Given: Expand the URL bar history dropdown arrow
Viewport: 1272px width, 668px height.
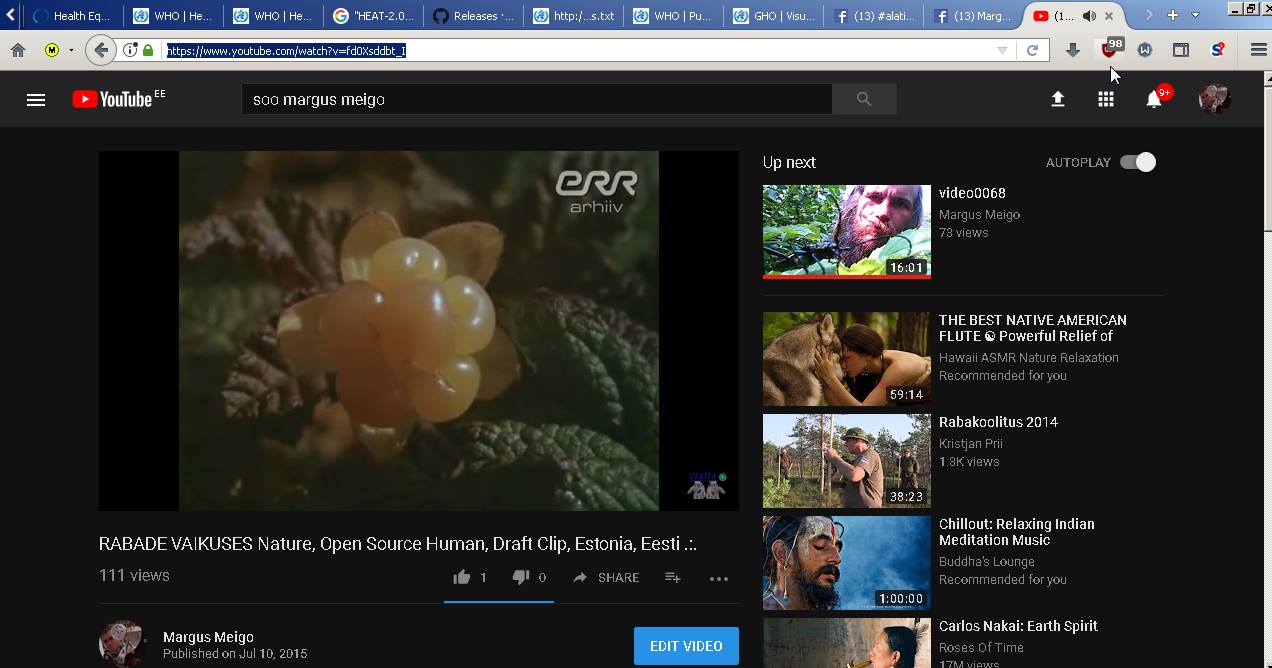Looking at the screenshot, I should pos(1002,50).
